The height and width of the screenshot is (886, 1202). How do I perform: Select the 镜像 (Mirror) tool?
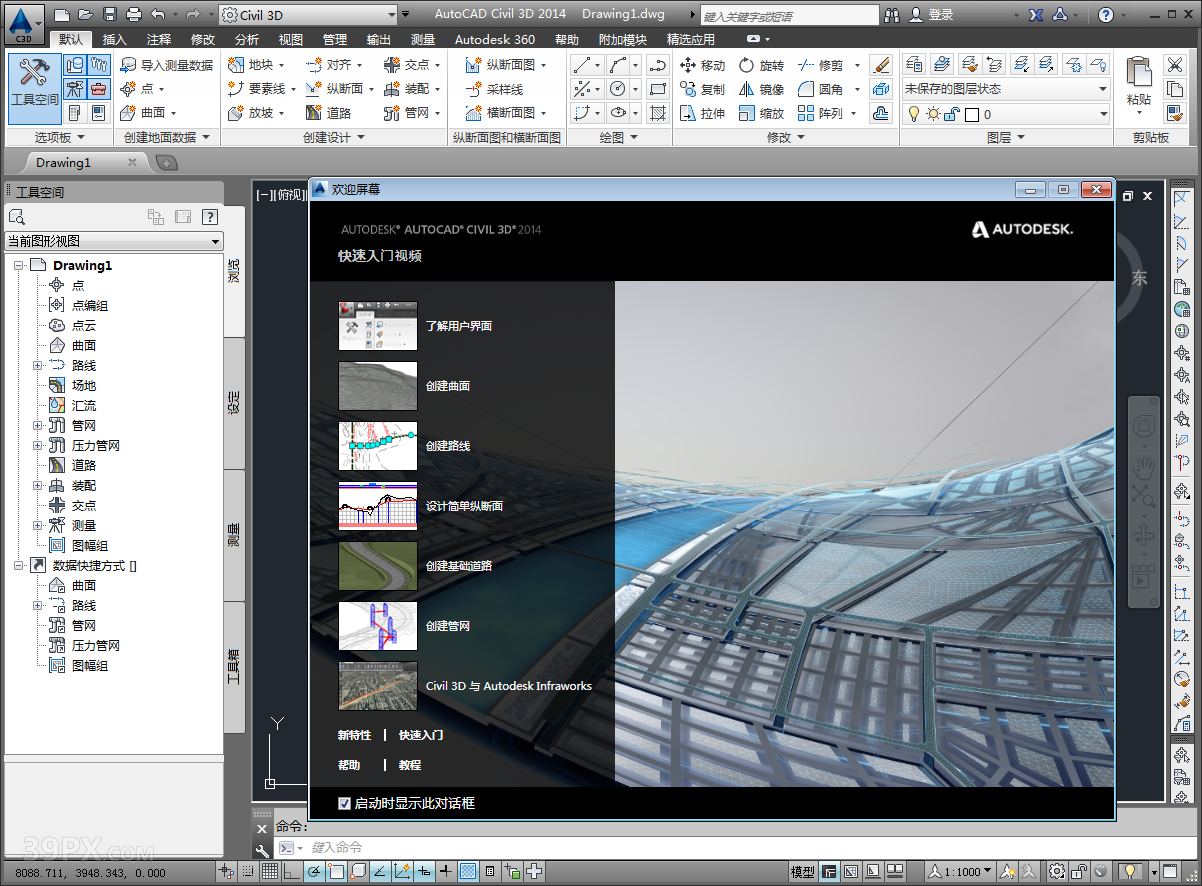(760, 89)
